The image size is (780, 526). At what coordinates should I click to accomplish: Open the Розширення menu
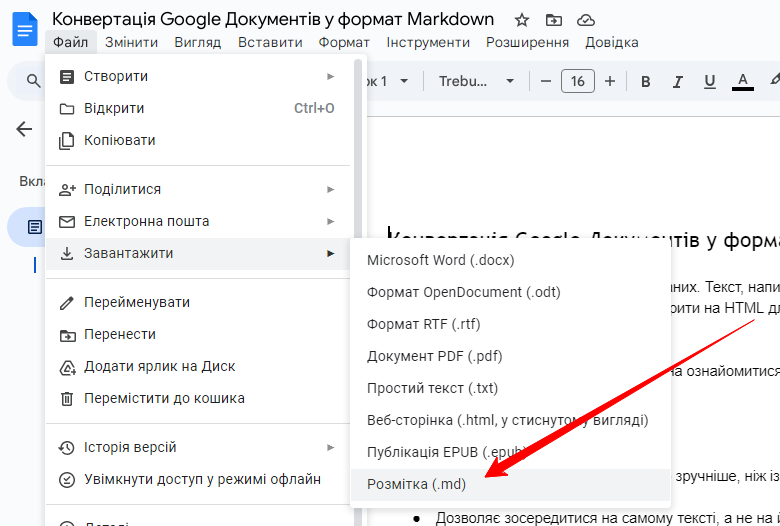527,42
